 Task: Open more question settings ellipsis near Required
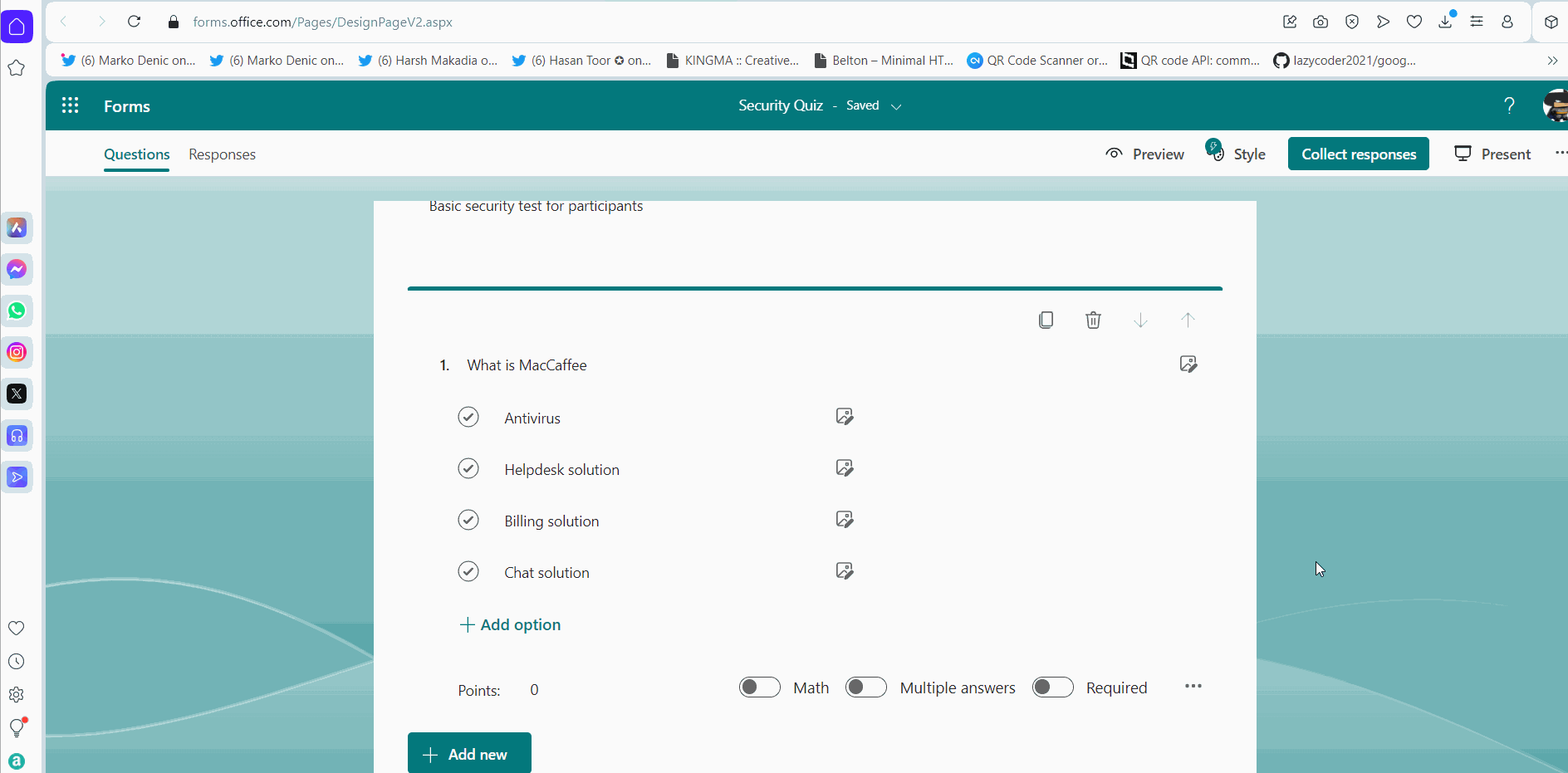1193,686
